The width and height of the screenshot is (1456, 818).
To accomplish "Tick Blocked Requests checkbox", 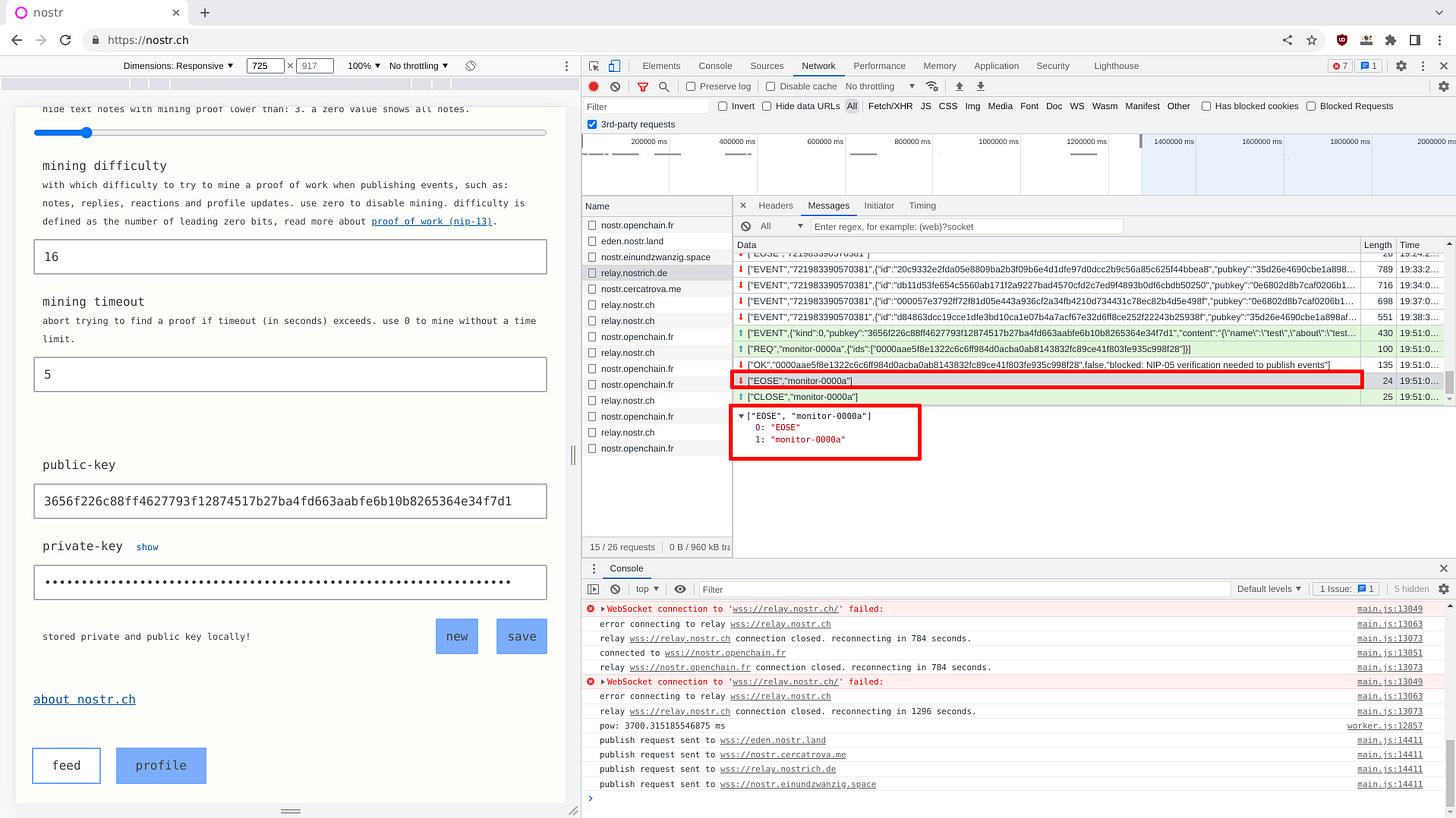I will (1311, 106).
